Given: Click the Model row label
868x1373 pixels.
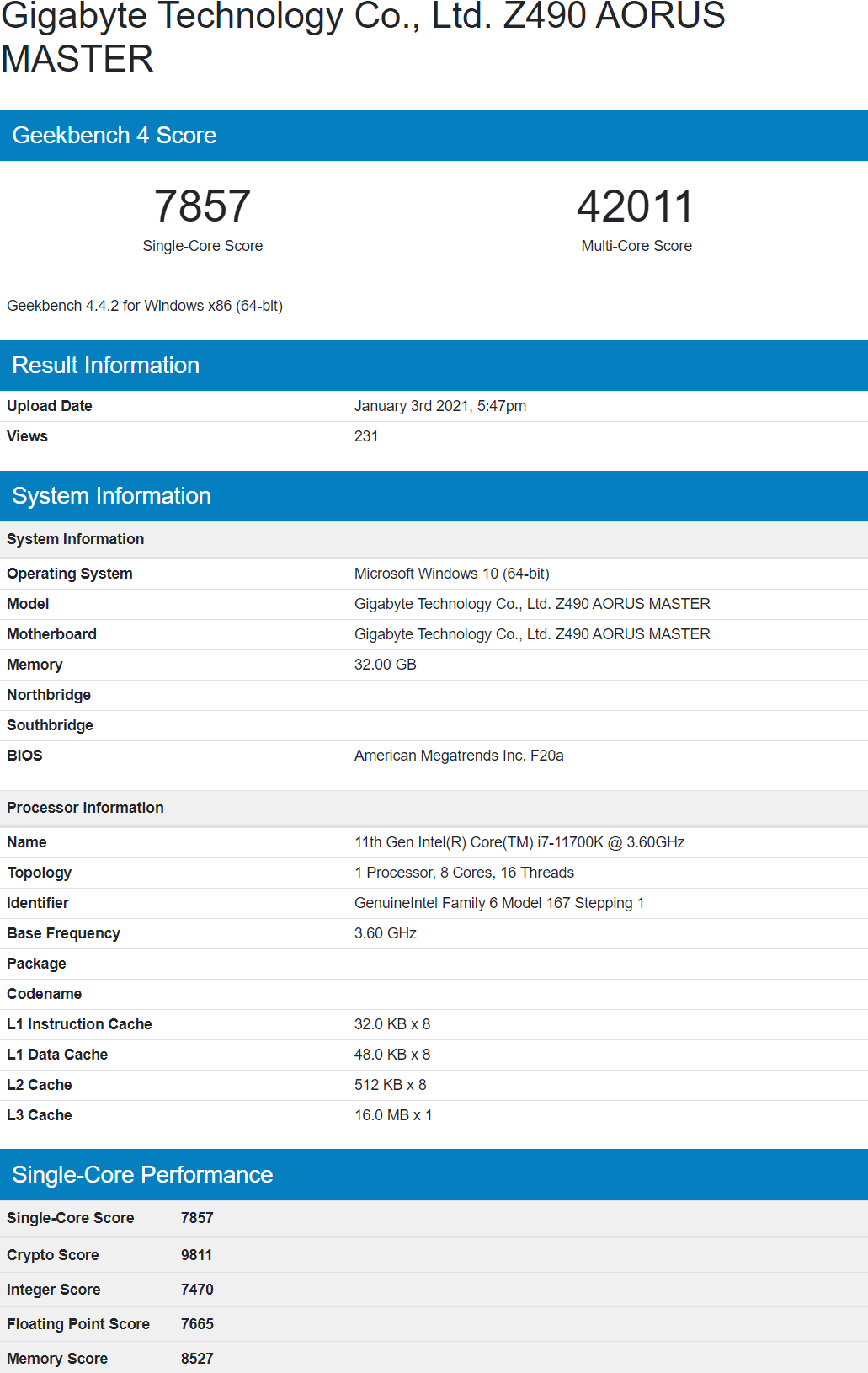Looking at the screenshot, I should click(28, 604).
